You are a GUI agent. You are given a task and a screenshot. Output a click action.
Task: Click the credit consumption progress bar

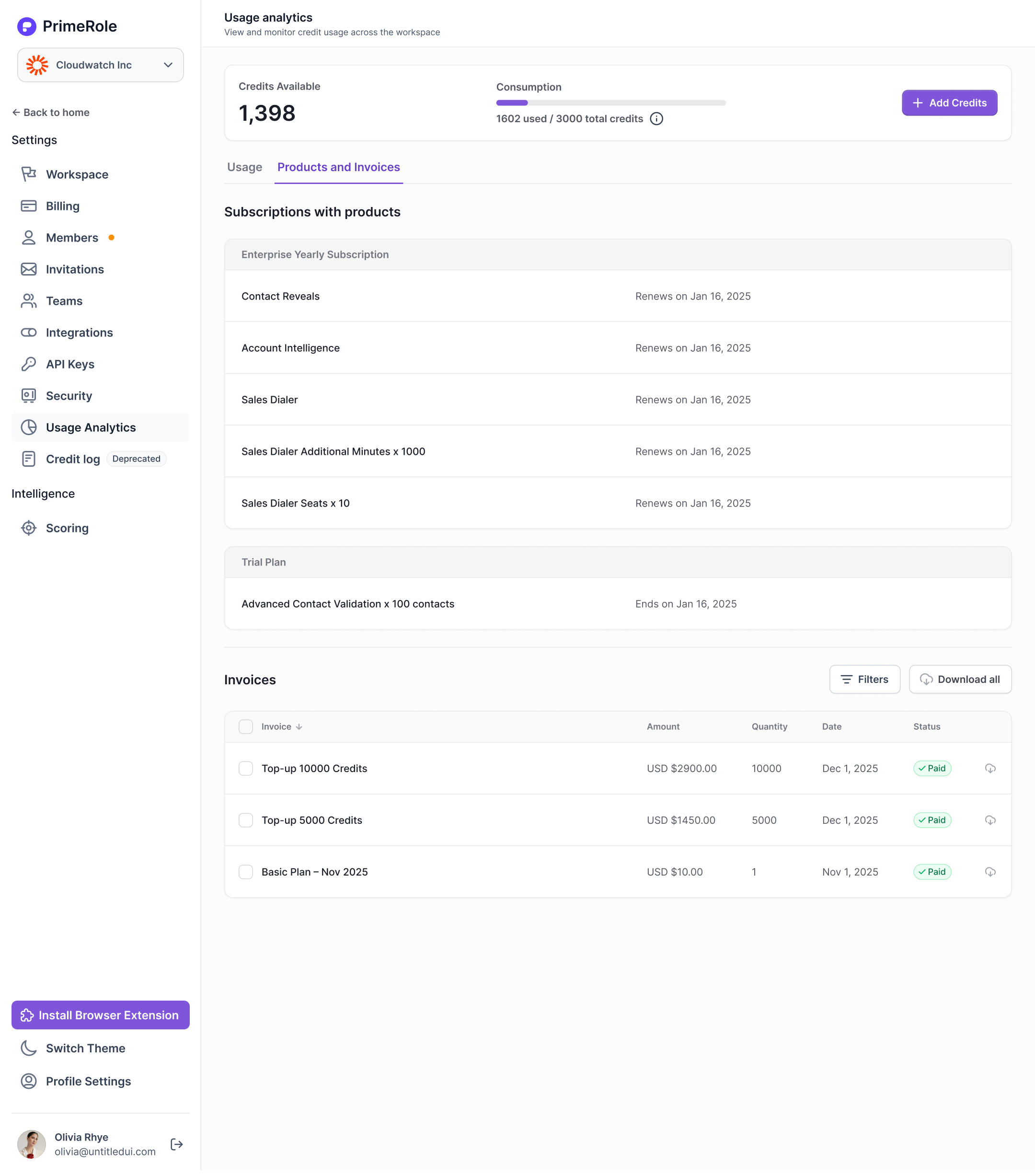pos(610,103)
